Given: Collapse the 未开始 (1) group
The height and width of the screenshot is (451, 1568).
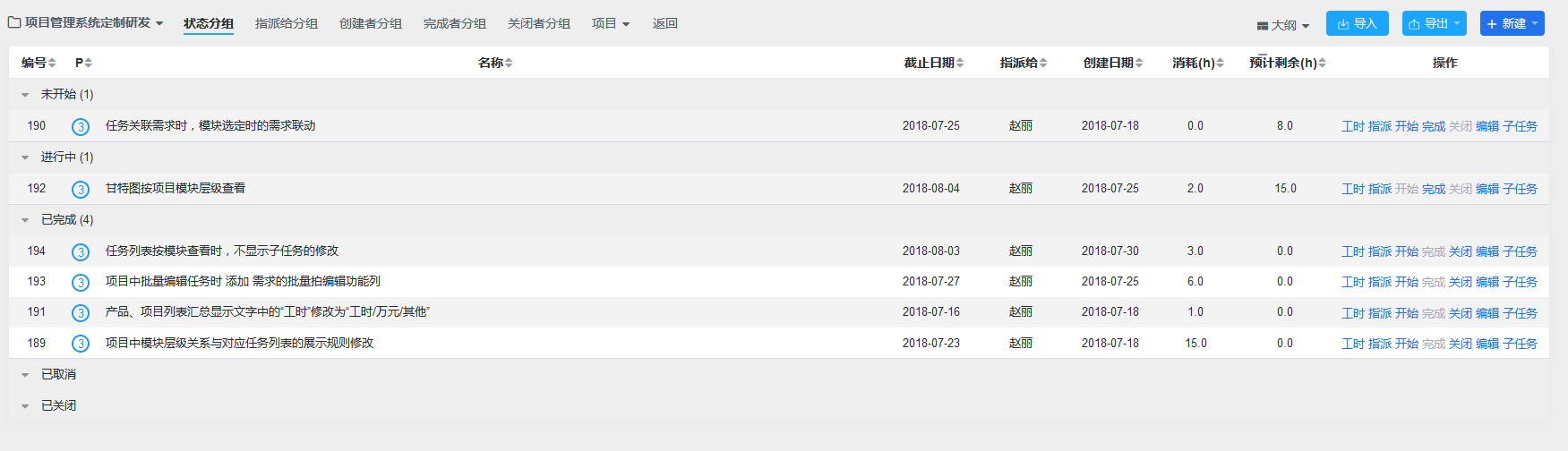Looking at the screenshot, I should (25, 95).
